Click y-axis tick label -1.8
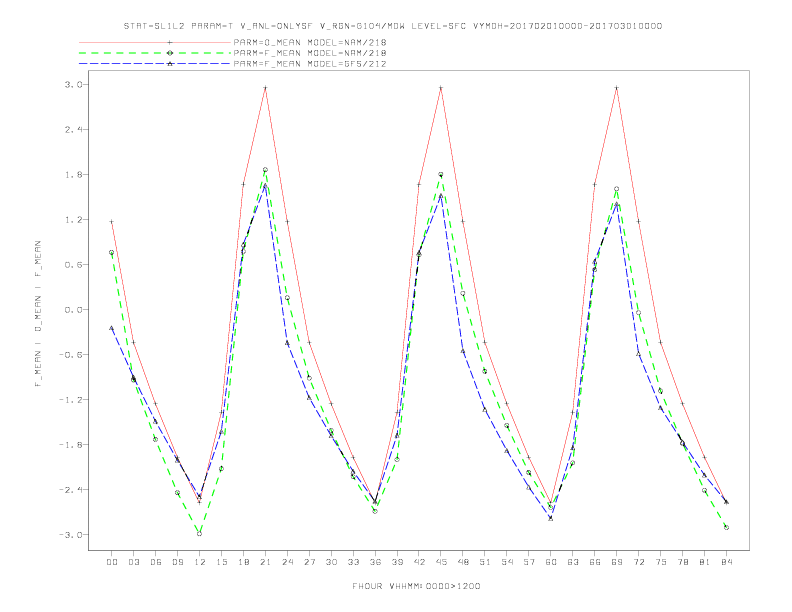This screenshot has width=792, height=612. [70, 444]
